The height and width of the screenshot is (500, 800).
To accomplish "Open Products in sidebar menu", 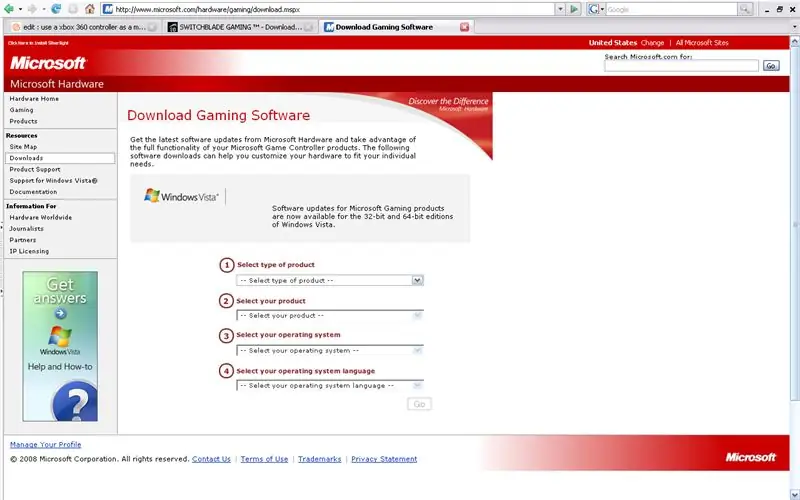I will 23,121.
